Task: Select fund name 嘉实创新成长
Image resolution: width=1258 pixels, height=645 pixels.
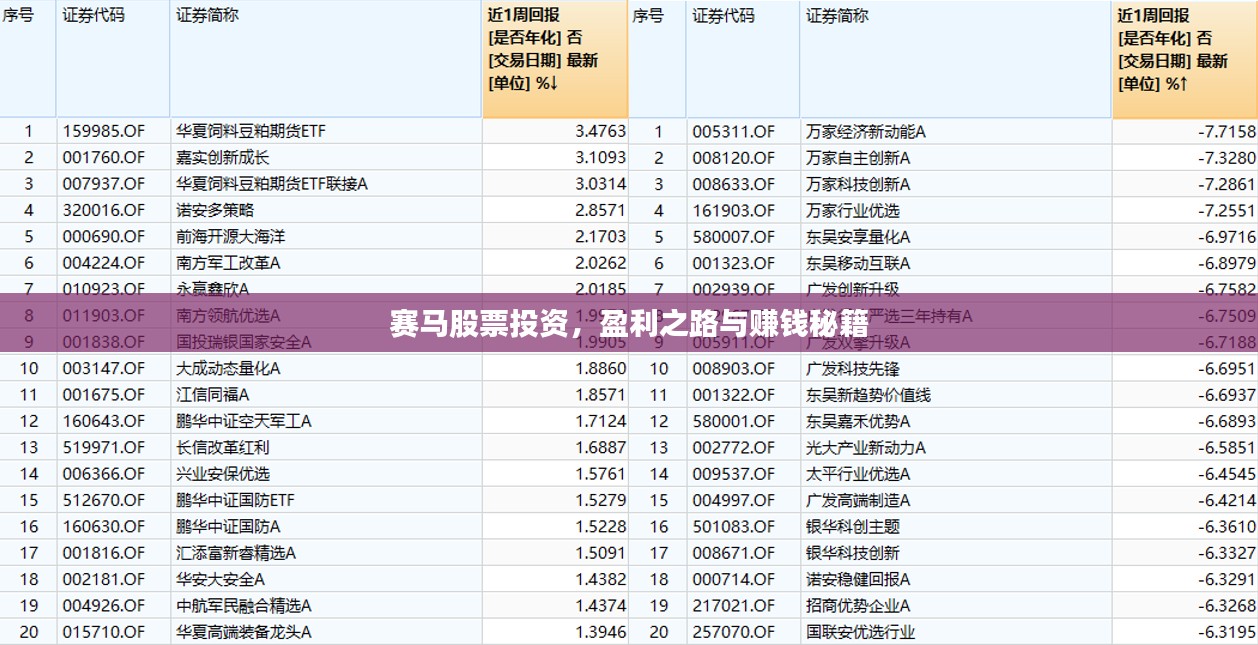Action: [x=223, y=157]
